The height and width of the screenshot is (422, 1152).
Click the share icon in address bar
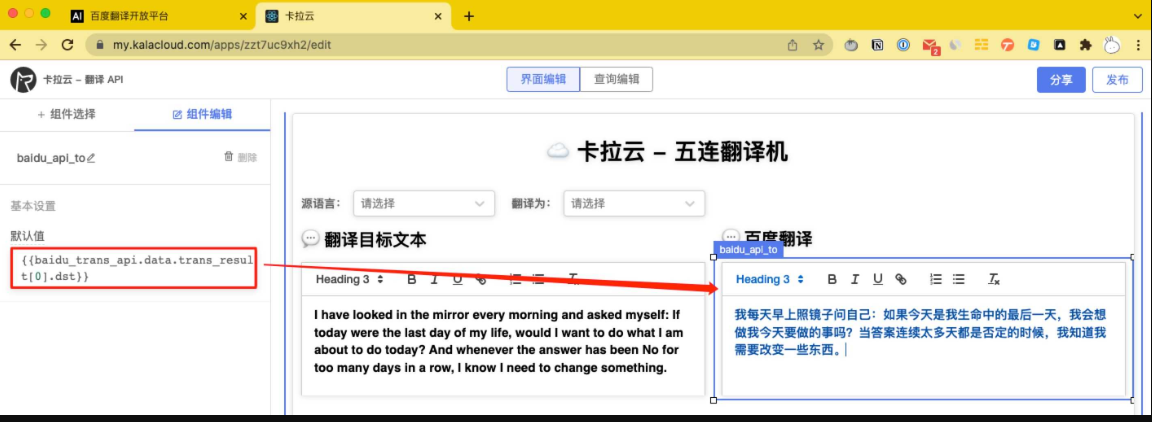[x=793, y=45]
